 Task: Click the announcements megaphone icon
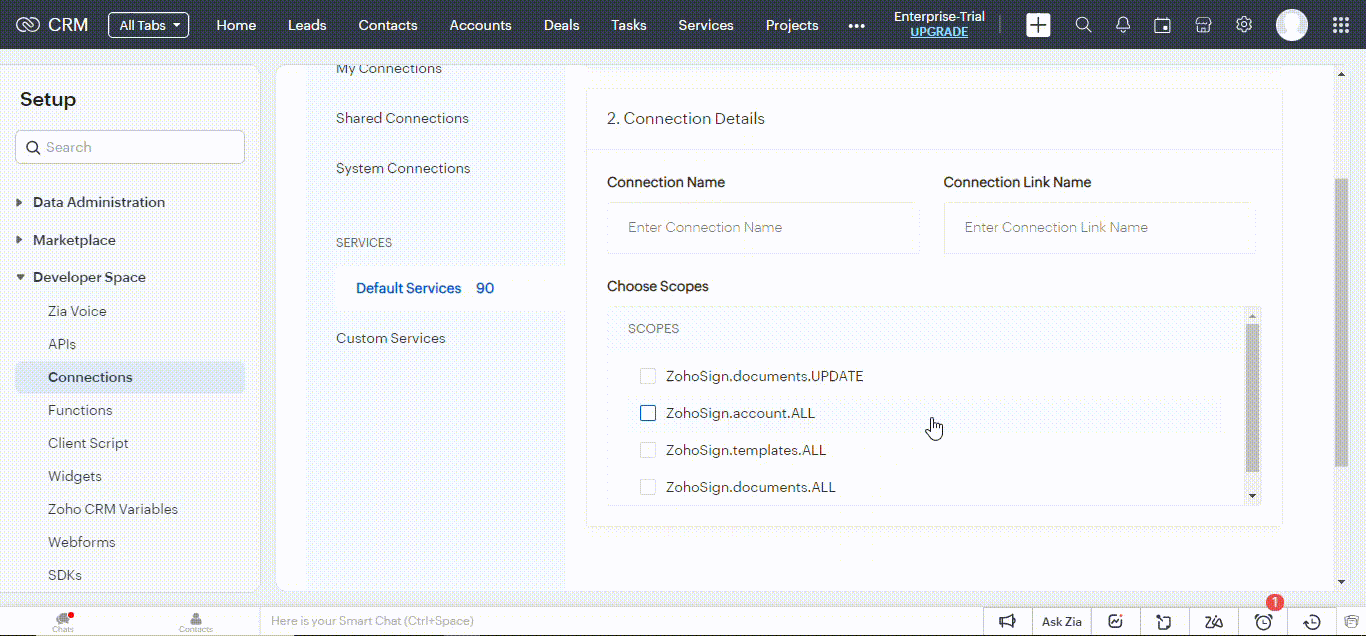pos(1008,621)
